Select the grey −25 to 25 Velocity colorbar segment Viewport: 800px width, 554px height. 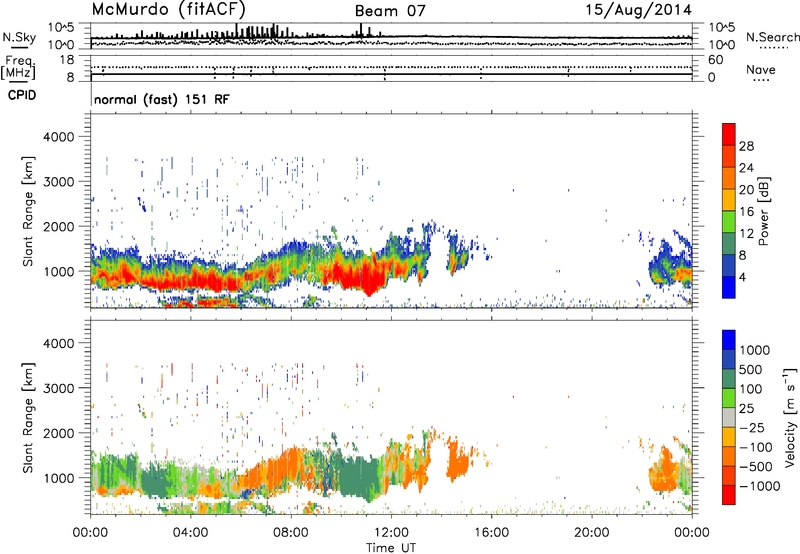(729, 418)
